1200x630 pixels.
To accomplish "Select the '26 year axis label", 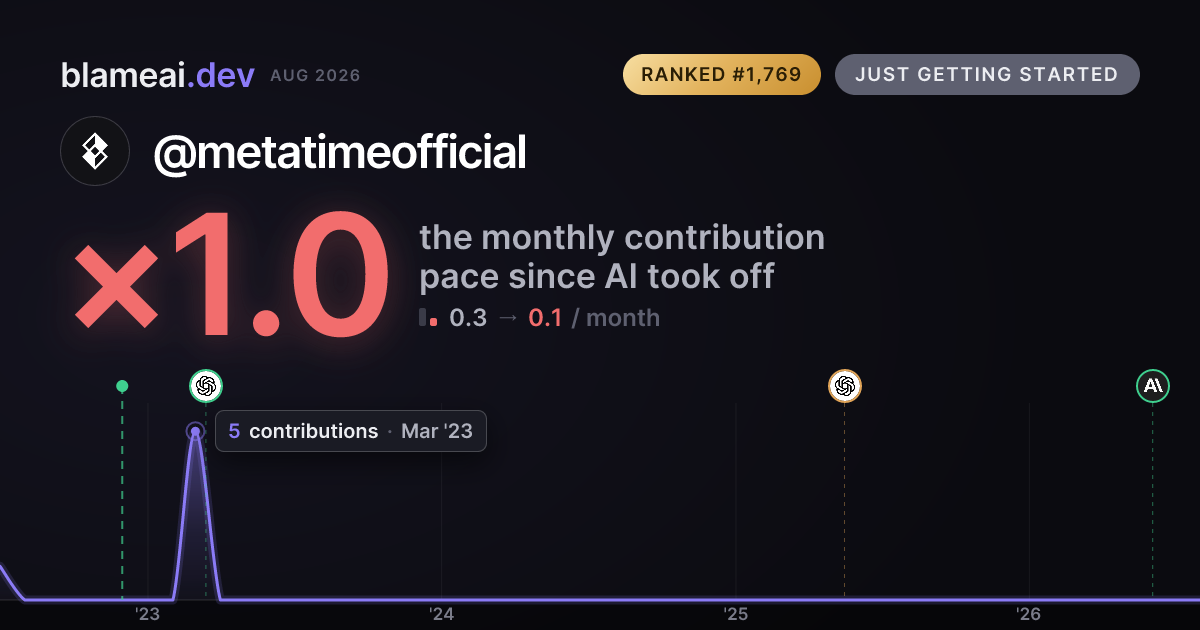I will coord(1028,613).
